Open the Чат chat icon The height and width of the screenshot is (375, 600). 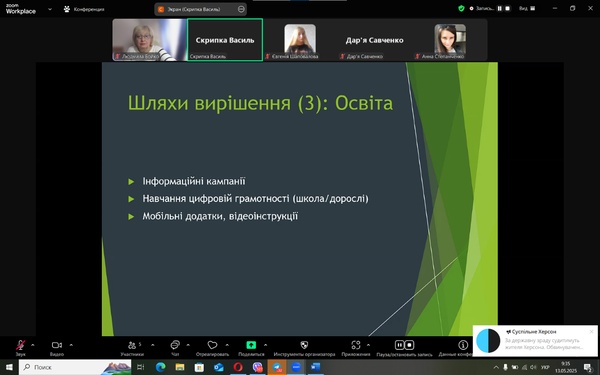(x=175, y=345)
